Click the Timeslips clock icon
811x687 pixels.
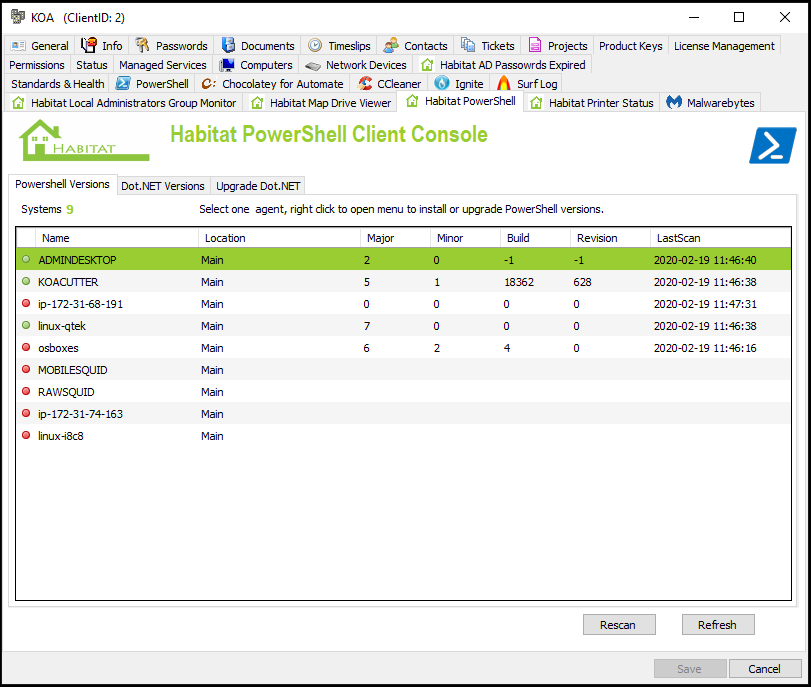[315, 44]
